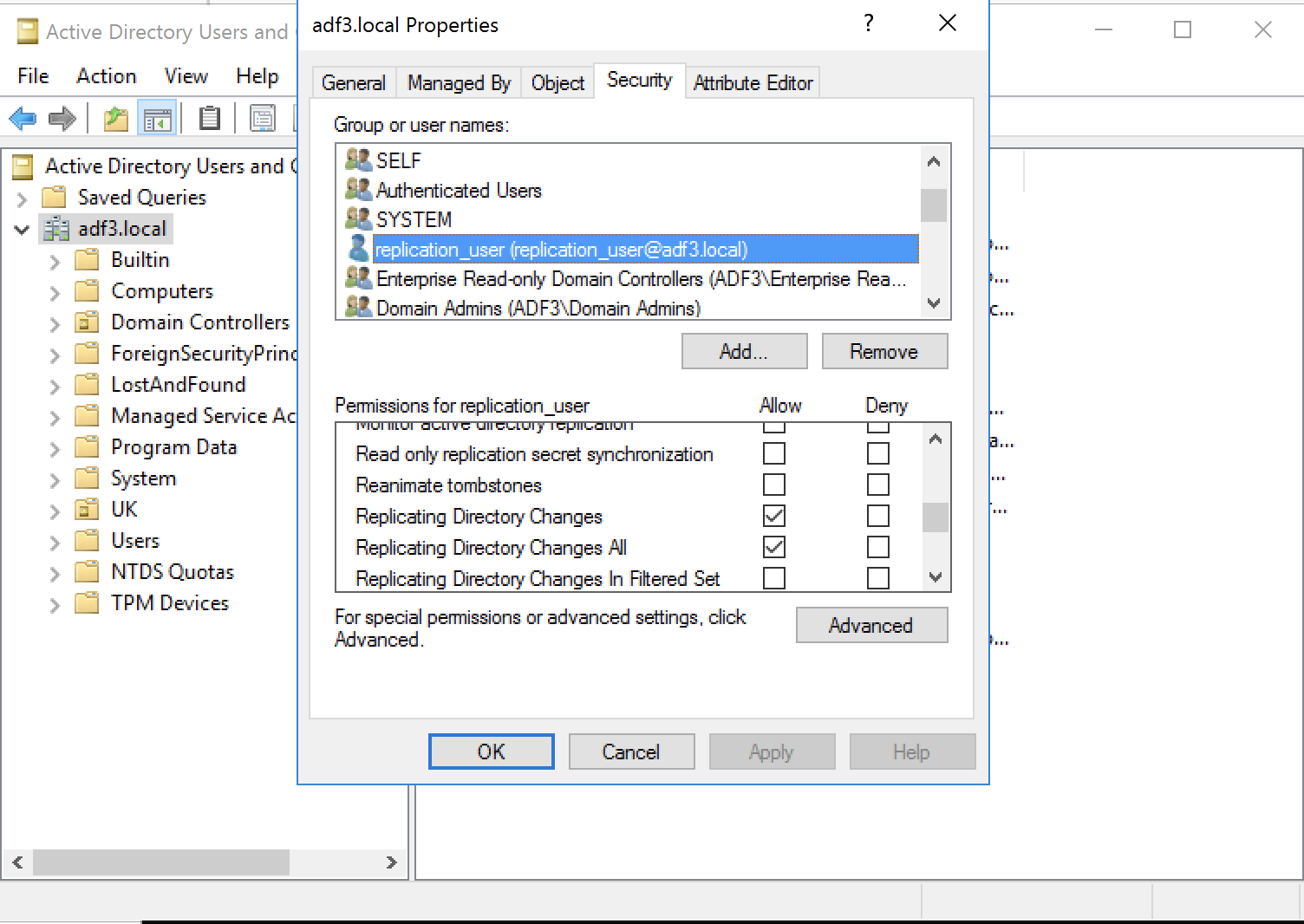Screen dimensions: 1304x924
Task: Toggle the Show/Hide Console Tree toolbar icon
Action: click(x=158, y=118)
